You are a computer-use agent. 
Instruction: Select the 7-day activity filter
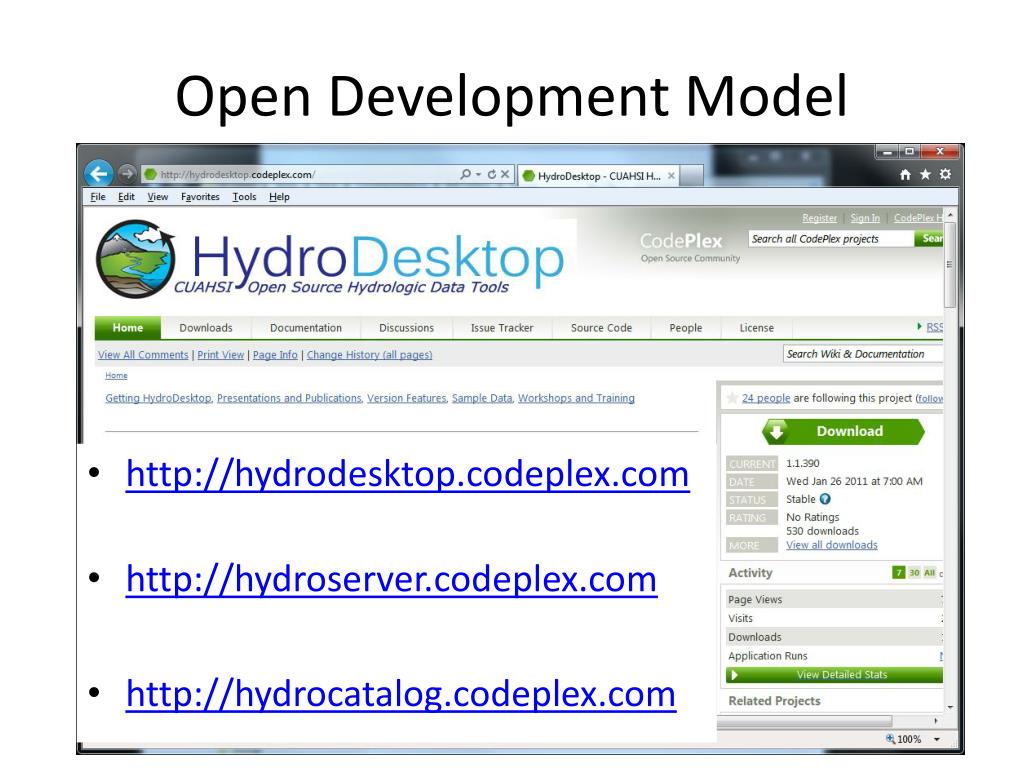(899, 573)
